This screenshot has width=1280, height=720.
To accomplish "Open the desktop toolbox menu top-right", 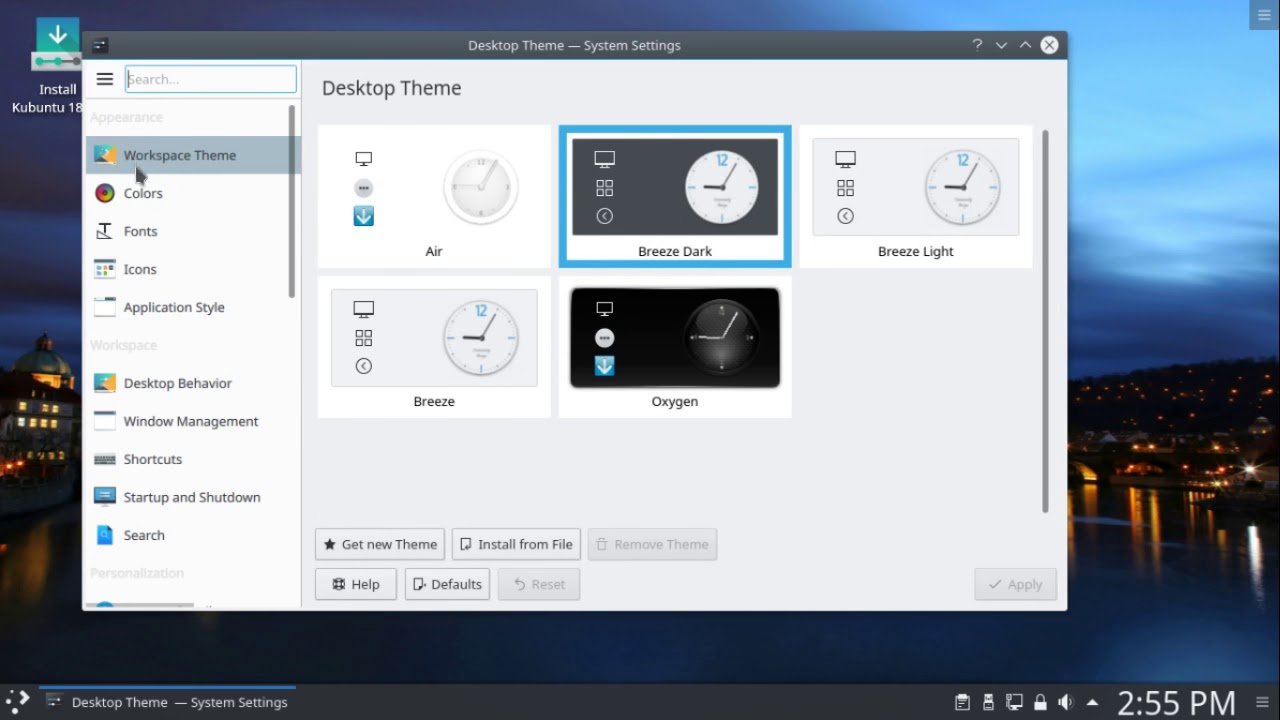I will point(1265,14).
